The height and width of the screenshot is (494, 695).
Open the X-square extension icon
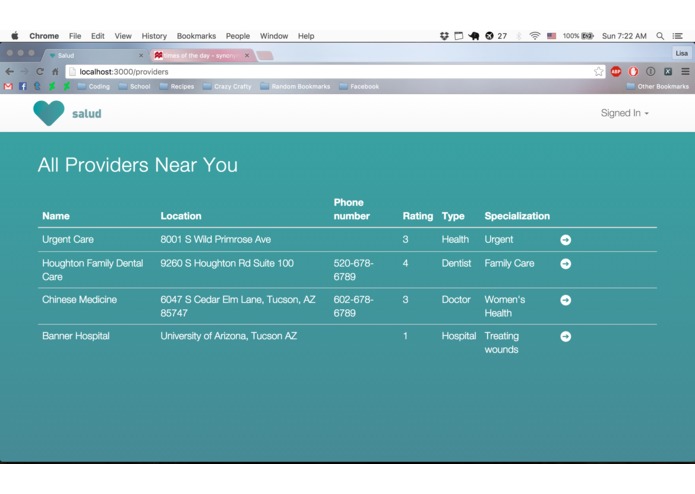pyautogui.click(x=668, y=71)
